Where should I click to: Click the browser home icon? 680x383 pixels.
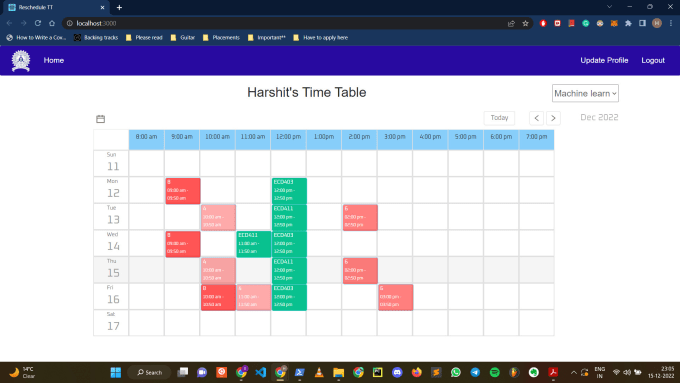point(52,23)
